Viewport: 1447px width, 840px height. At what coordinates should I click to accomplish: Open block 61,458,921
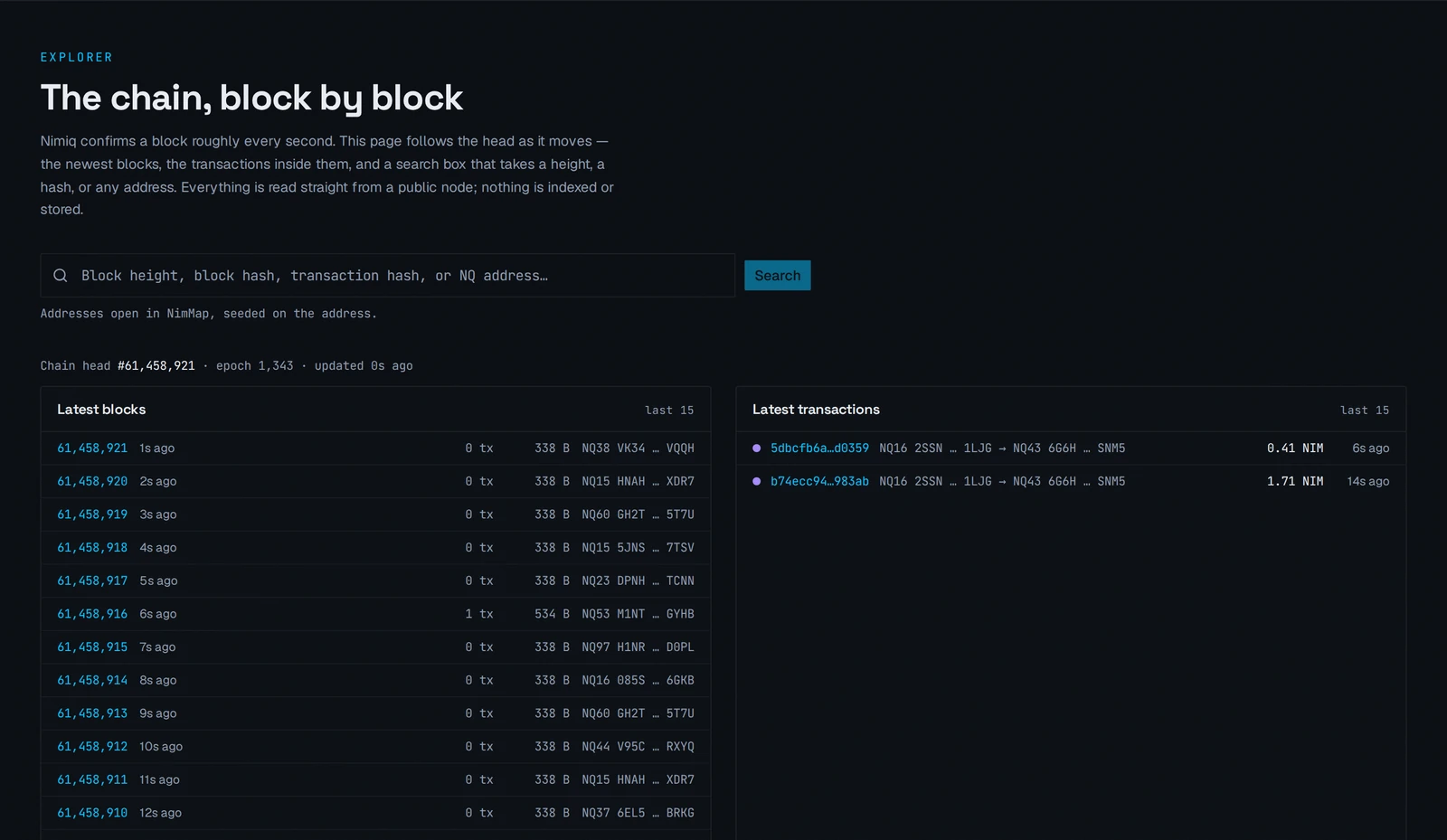pos(92,448)
